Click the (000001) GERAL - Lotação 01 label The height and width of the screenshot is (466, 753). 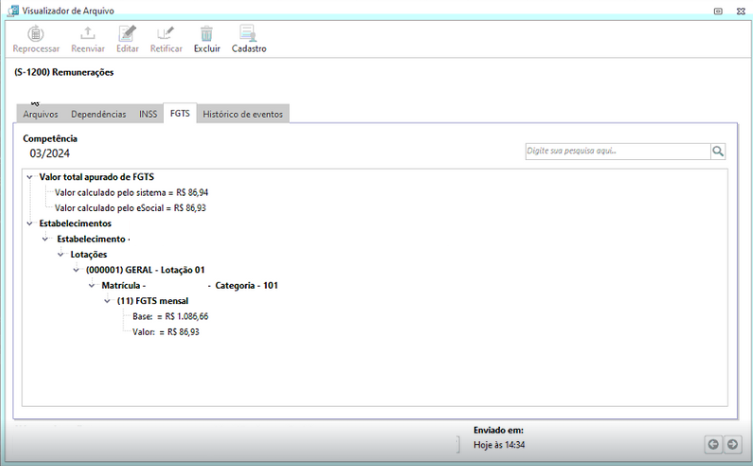(x=146, y=270)
